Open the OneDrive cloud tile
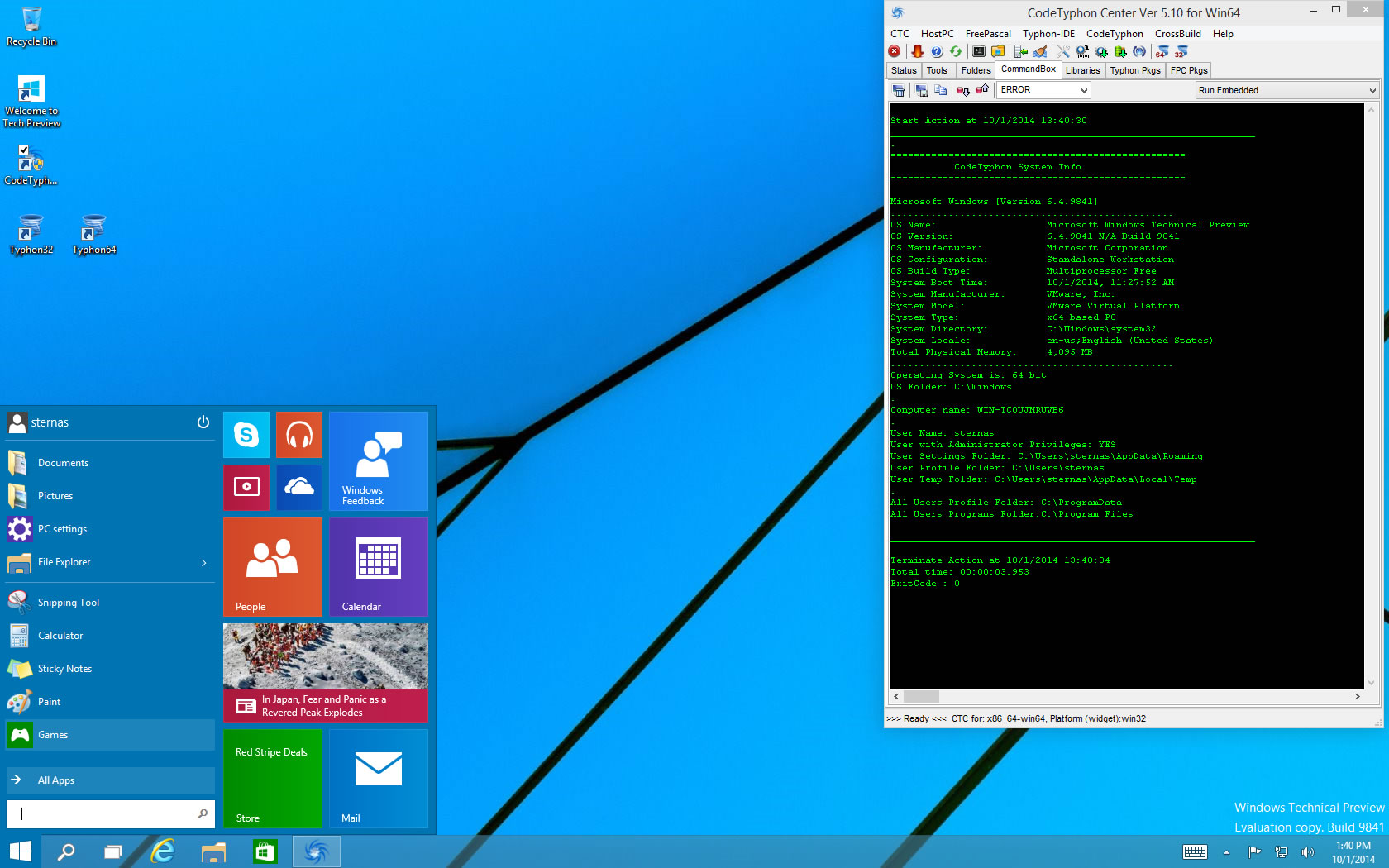The image size is (1389, 868). pyautogui.click(x=299, y=488)
